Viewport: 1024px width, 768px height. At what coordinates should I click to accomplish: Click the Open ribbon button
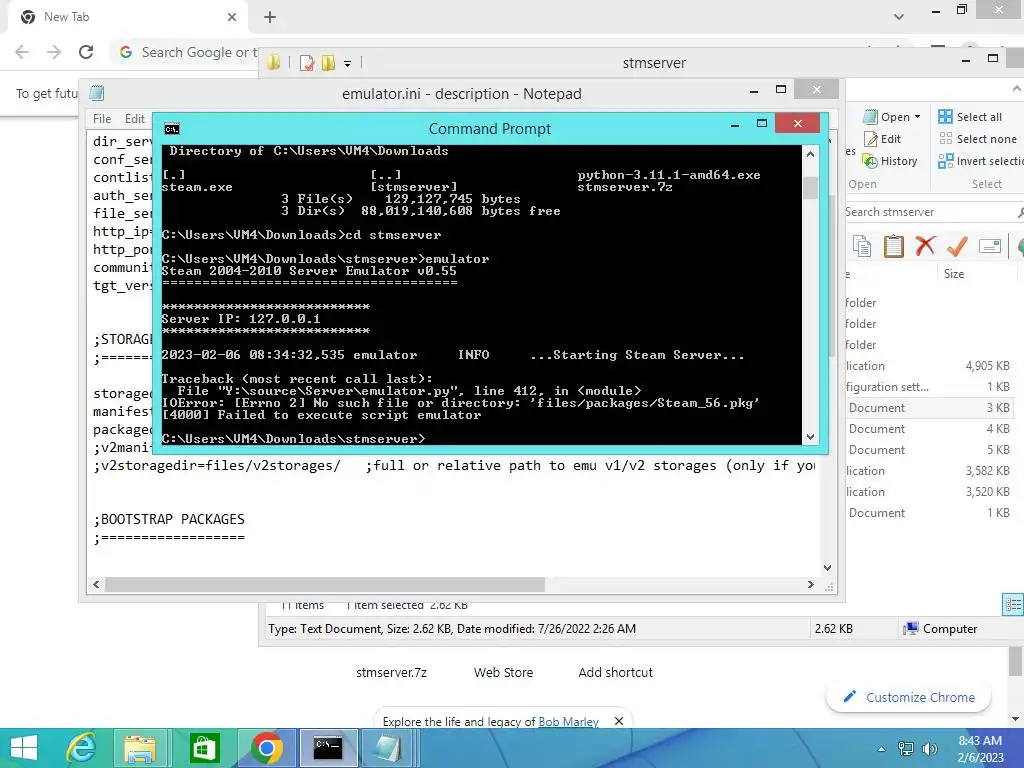pyautogui.click(x=886, y=117)
